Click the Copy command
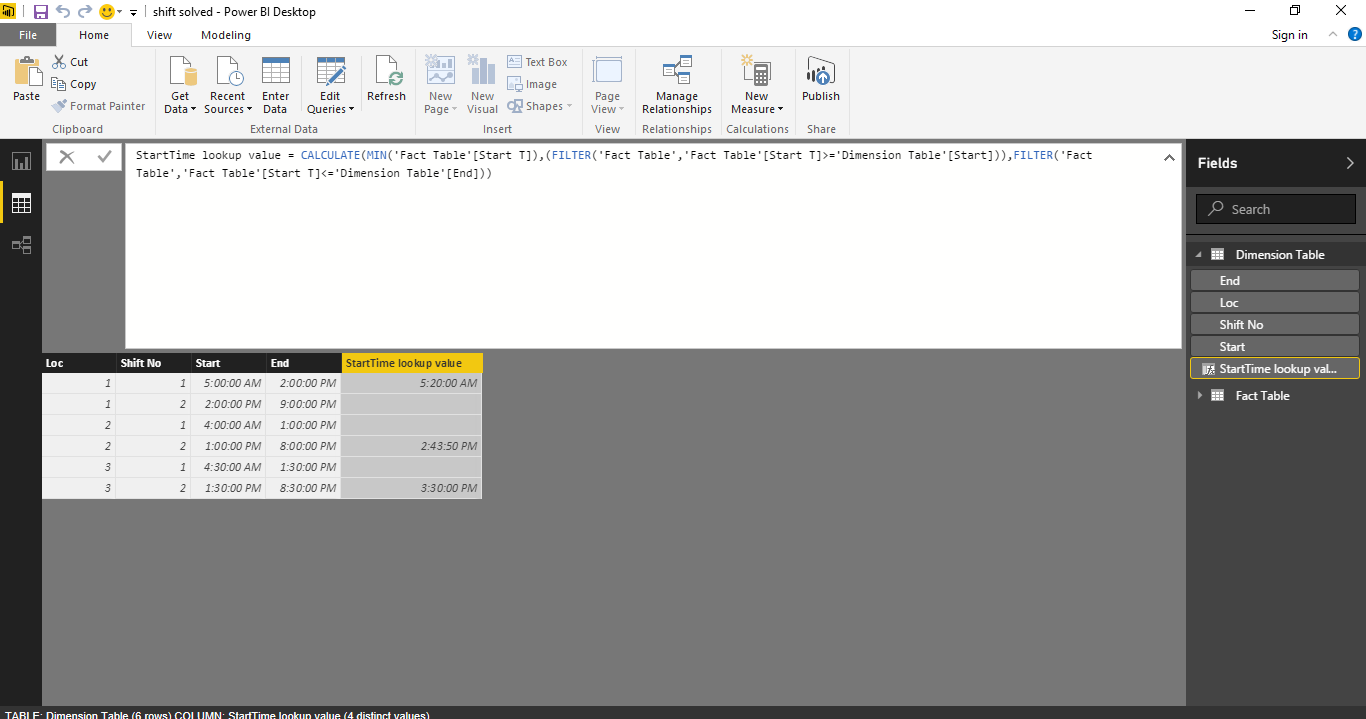The height and width of the screenshot is (719, 1366). pyautogui.click(x=74, y=84)
